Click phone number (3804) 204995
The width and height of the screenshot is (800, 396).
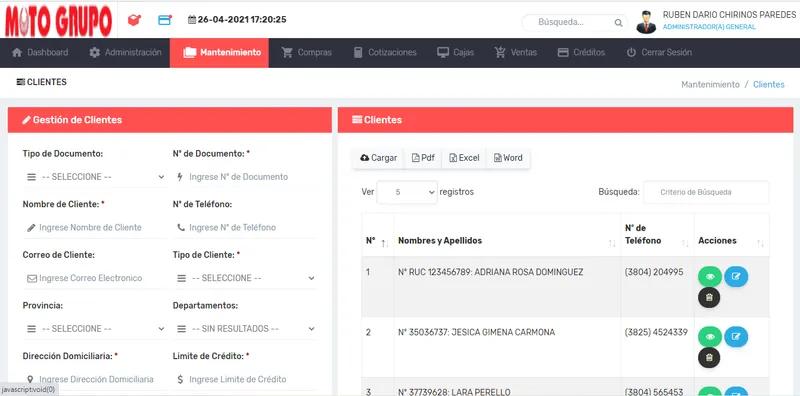[x=654, y=273]
